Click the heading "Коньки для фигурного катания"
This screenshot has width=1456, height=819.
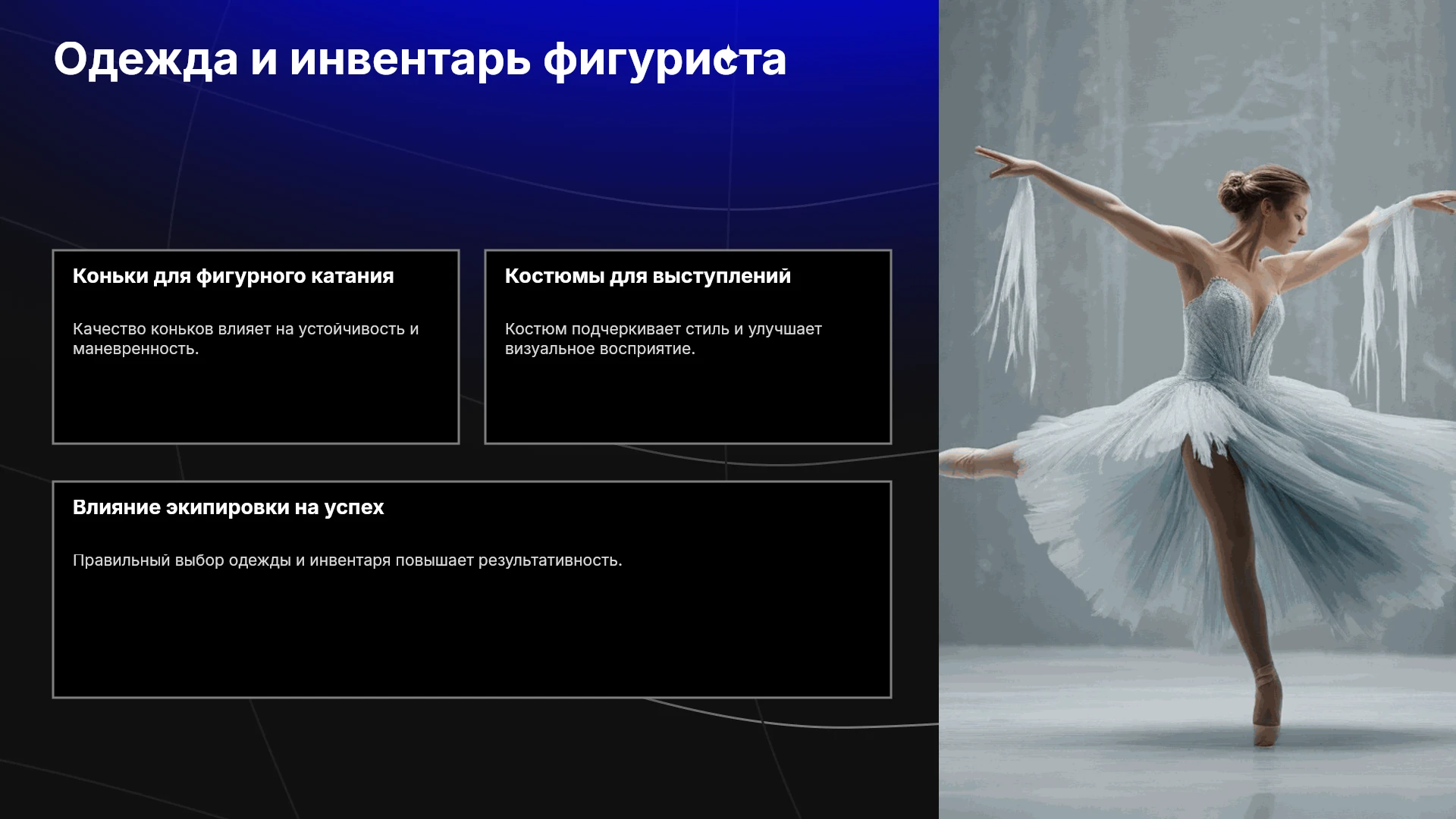[233, 276]
